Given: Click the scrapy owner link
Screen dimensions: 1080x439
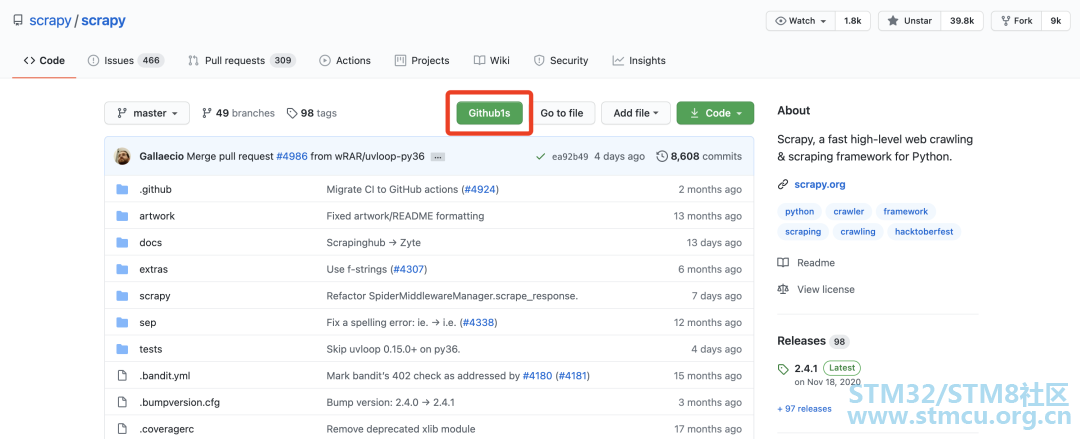Looking at the screenshot, I should pyautogui.click(x=50, y=21).
